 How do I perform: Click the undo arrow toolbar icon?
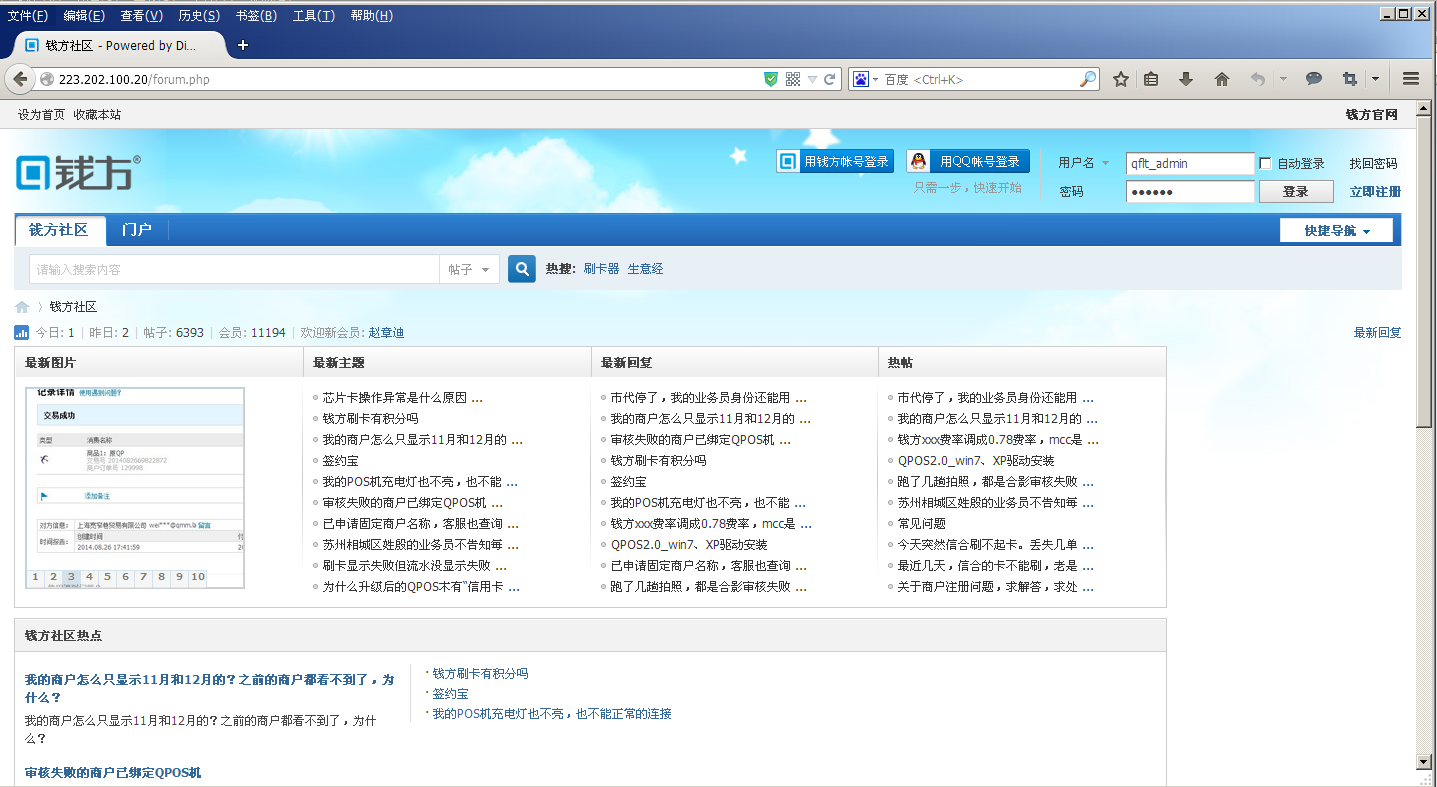(1258, 79)
